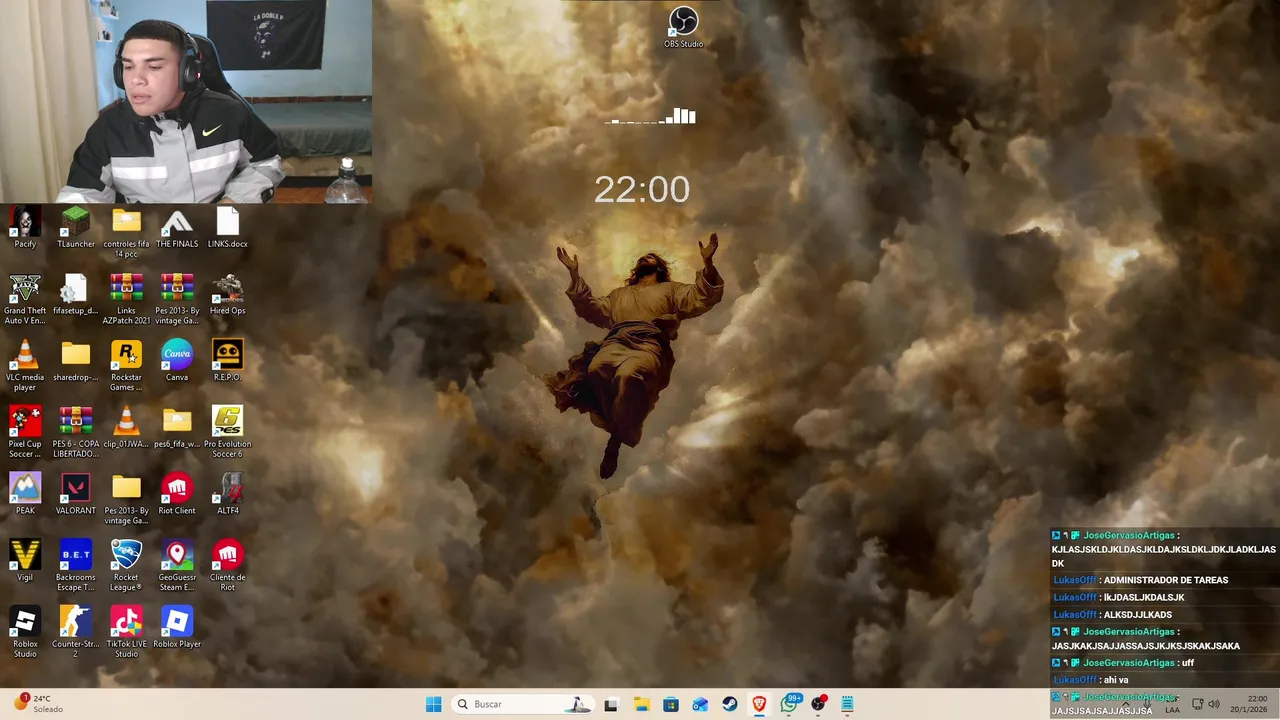Open the weather widget showing 24°C Soleado
Image resolution: width=1280 pixels, height=720 pixels.
(x=38, y=704)
